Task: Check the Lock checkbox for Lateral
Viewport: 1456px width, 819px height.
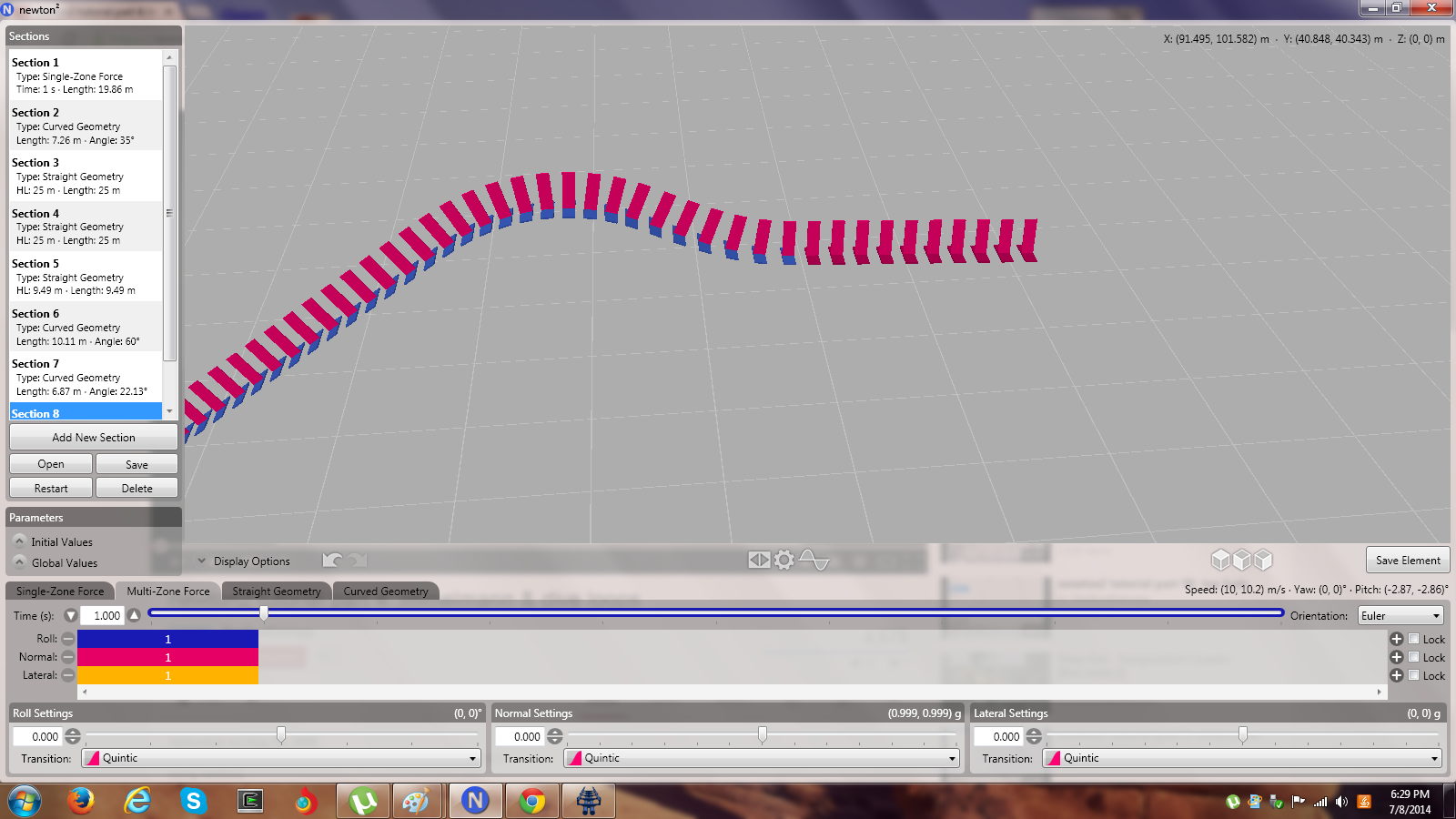Action: coord(1414,675)
